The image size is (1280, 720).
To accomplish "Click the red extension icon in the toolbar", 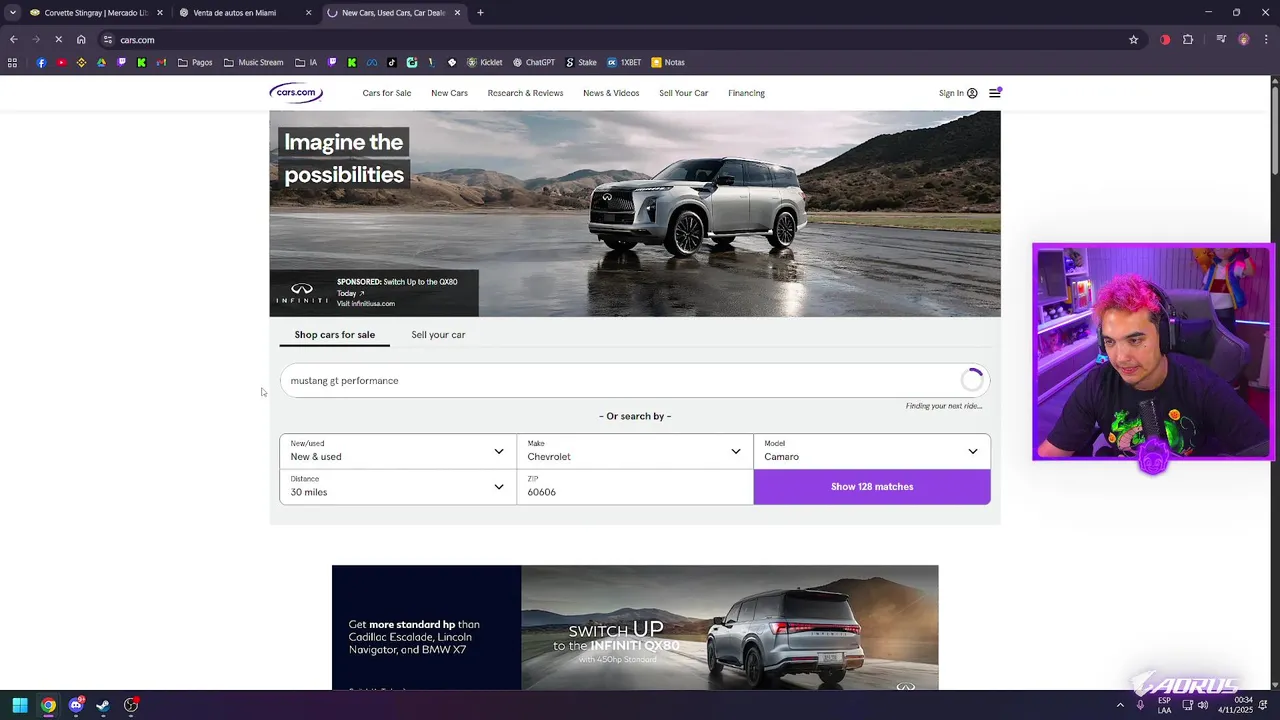I will (x=1165, y=40).
